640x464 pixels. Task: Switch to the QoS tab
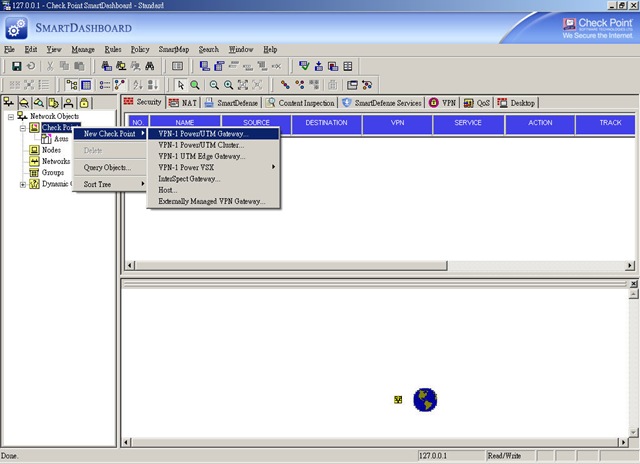coord(477,103)
